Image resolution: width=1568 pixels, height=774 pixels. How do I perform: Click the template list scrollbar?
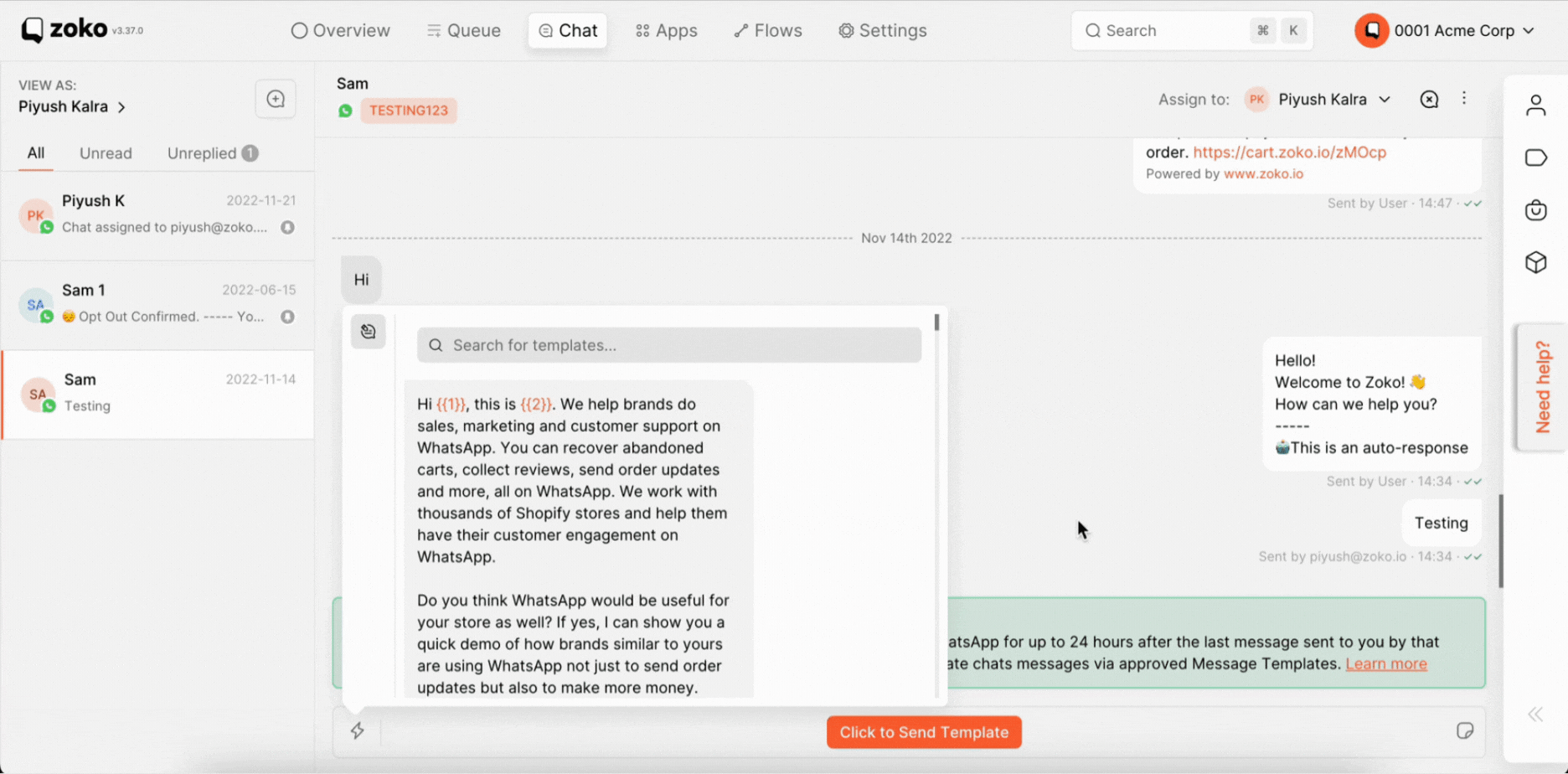936,322
